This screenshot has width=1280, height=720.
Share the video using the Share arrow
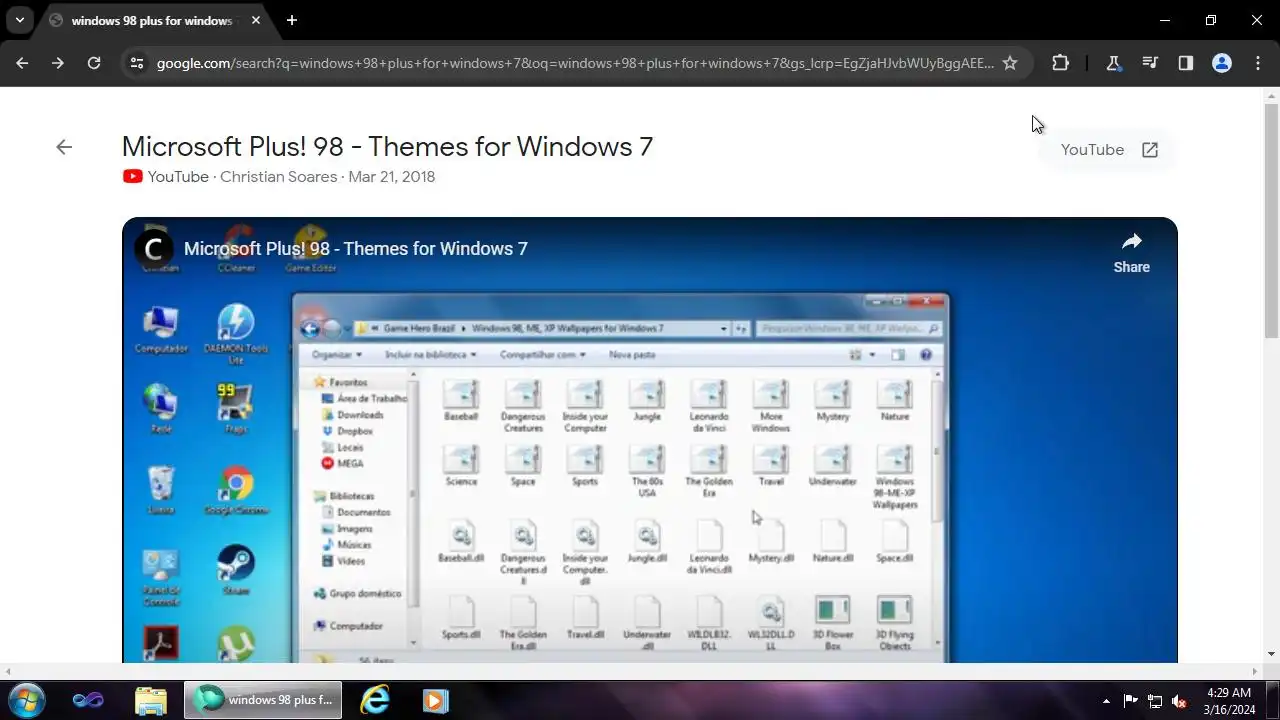click(1132, 252)
